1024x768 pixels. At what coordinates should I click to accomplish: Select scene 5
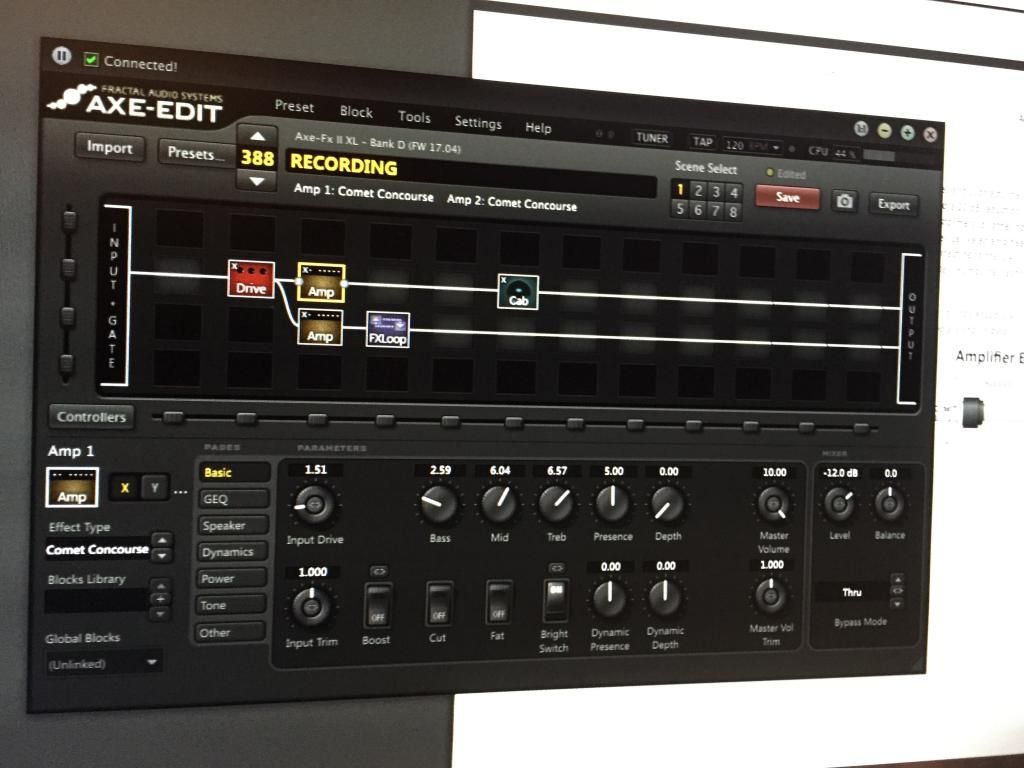[680, 209]
